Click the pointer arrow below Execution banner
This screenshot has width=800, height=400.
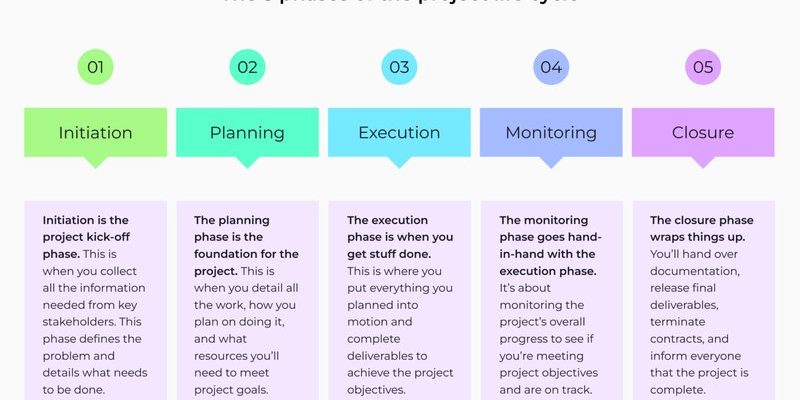[x=399, y=162]
